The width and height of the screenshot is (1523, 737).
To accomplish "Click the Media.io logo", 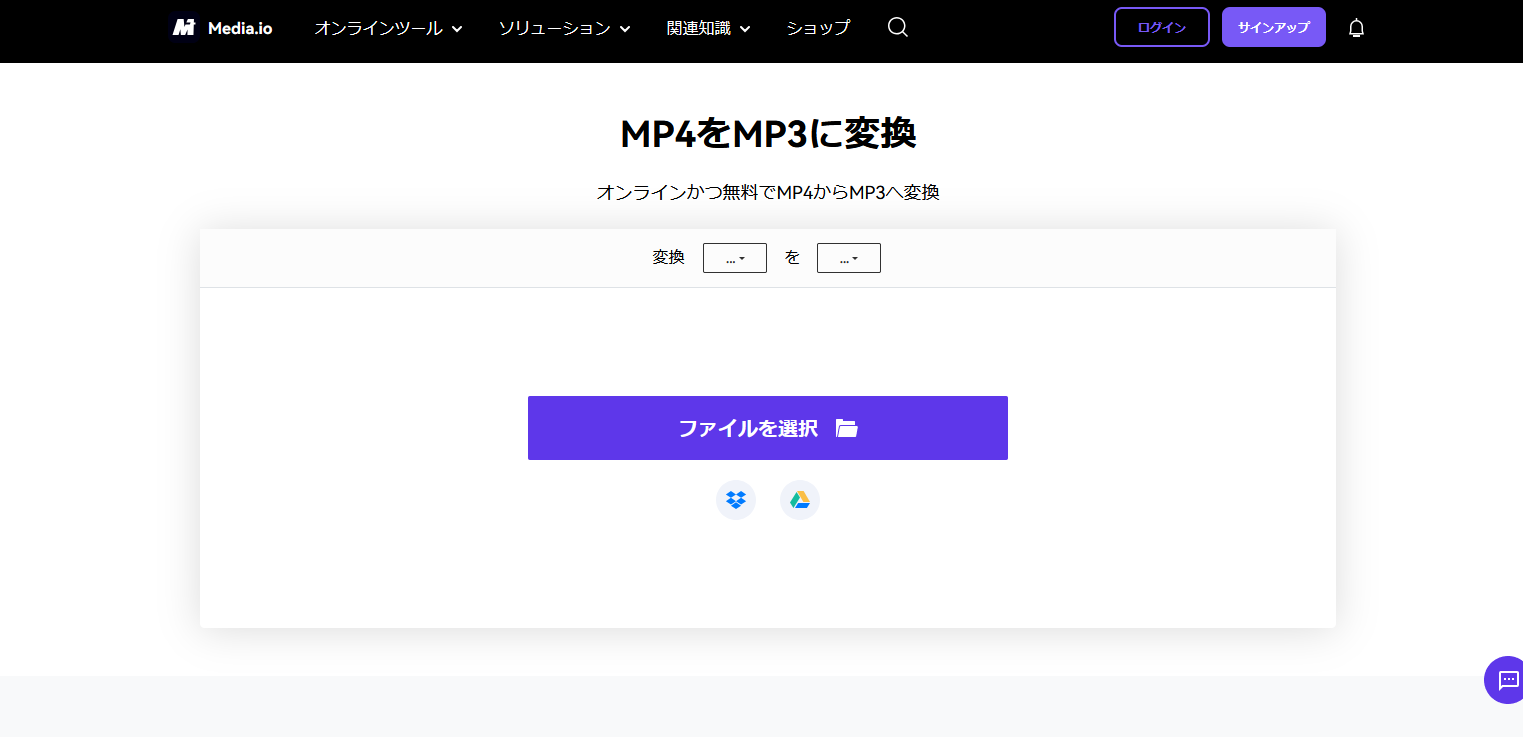I will (x=222, y=28).
